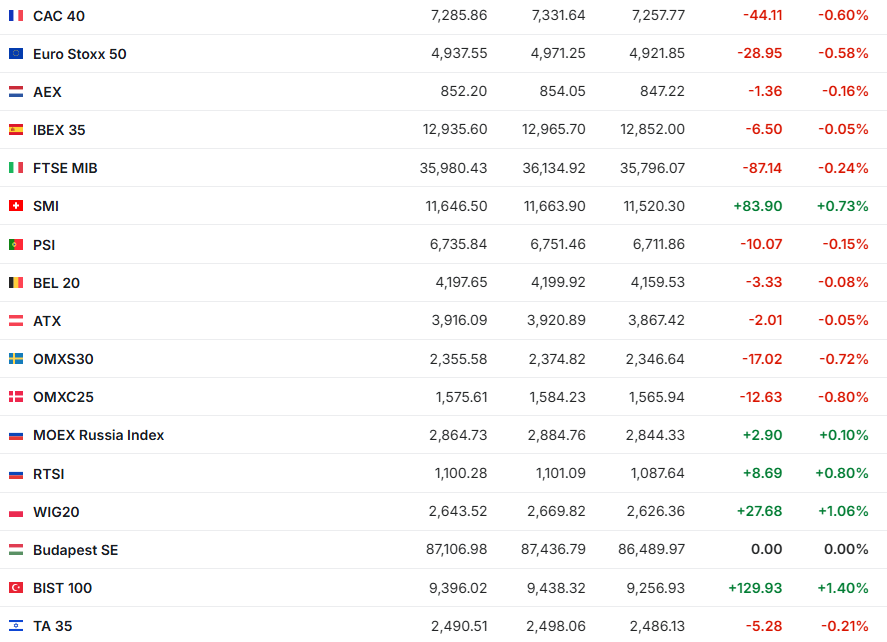887x642 pixels.
Task: Click the Hungary flag beside Budapest SE
Action: coord(16,550)
